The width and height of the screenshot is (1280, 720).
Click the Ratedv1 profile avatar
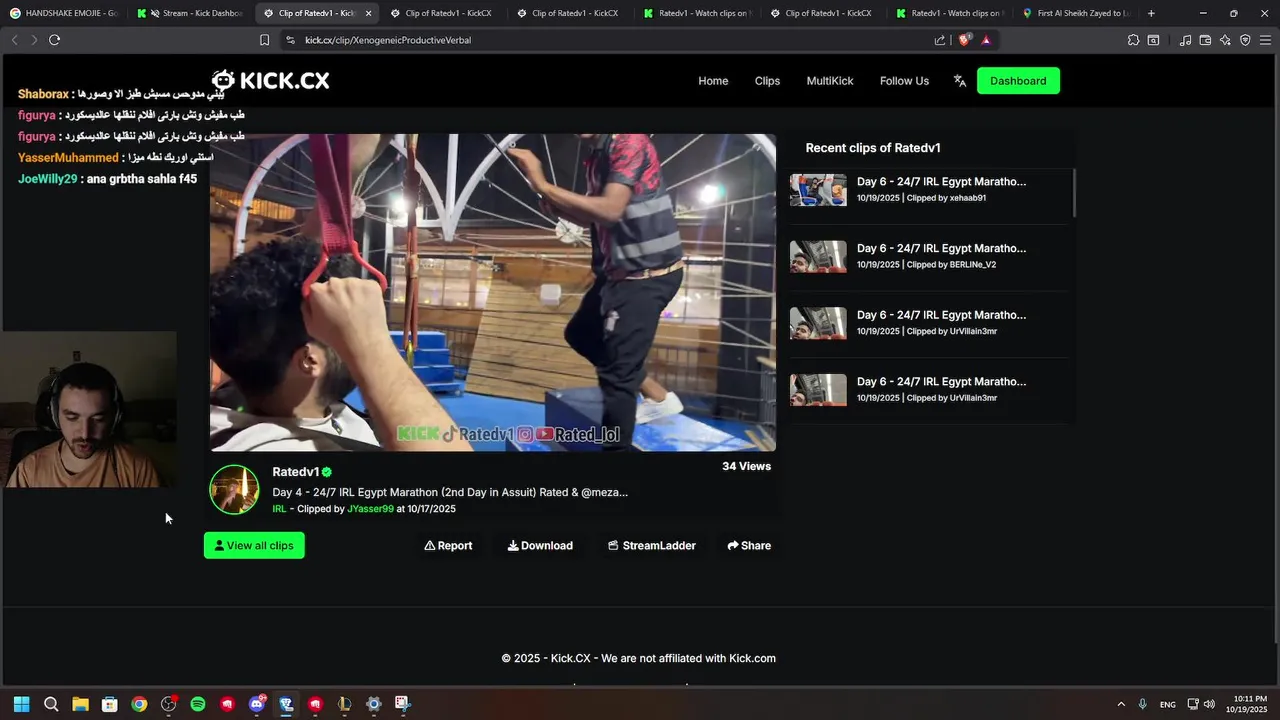pyautogui.click(x=234, y=490)
